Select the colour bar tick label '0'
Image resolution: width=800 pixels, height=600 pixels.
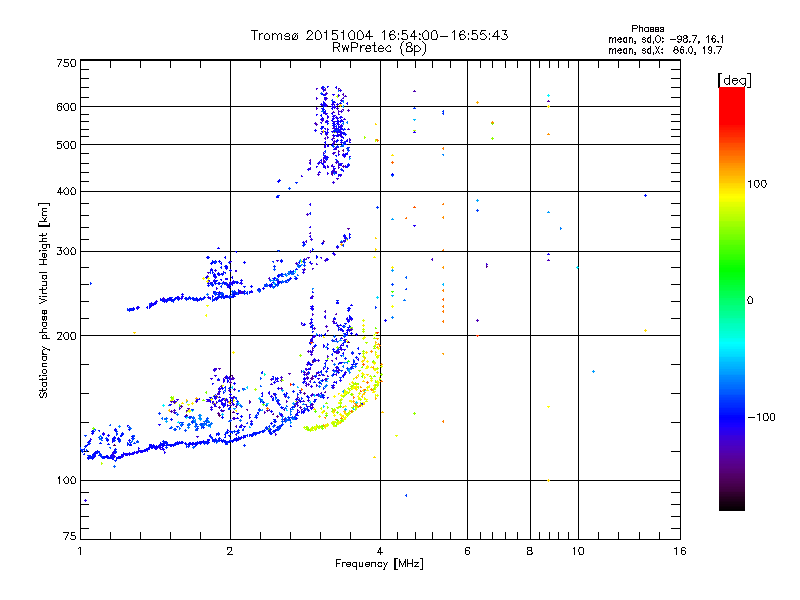750,300
